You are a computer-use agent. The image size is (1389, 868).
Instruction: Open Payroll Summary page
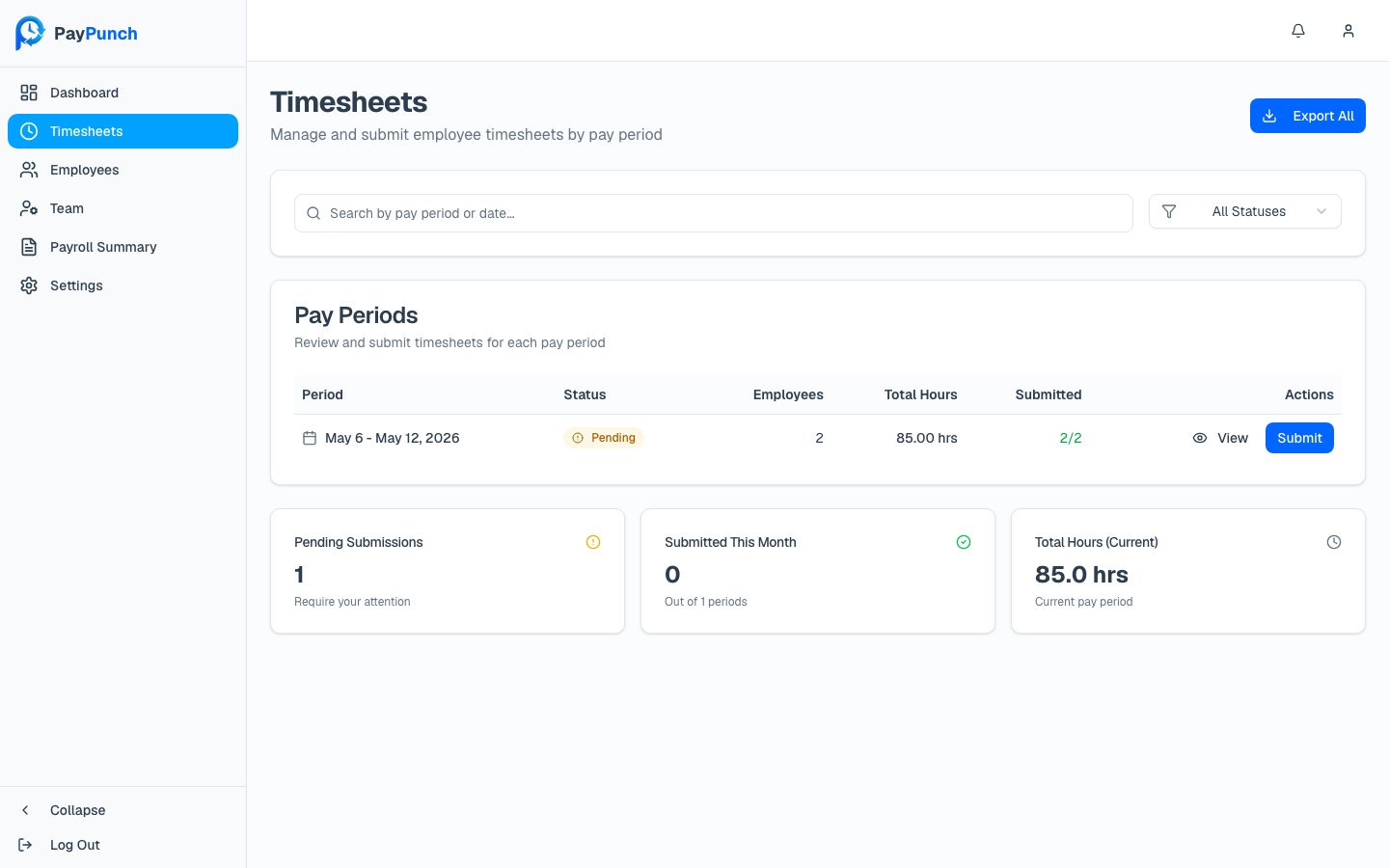point(123,247)
